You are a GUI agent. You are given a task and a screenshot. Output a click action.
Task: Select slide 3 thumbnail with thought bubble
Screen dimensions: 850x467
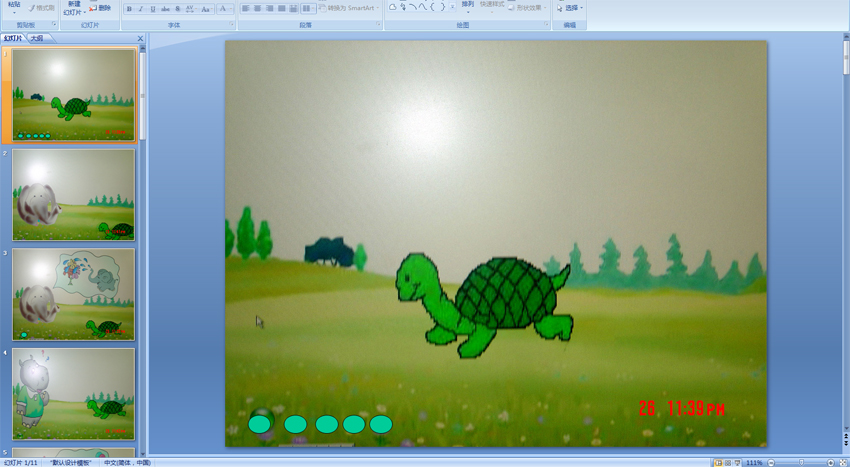(x=74, y=295)
